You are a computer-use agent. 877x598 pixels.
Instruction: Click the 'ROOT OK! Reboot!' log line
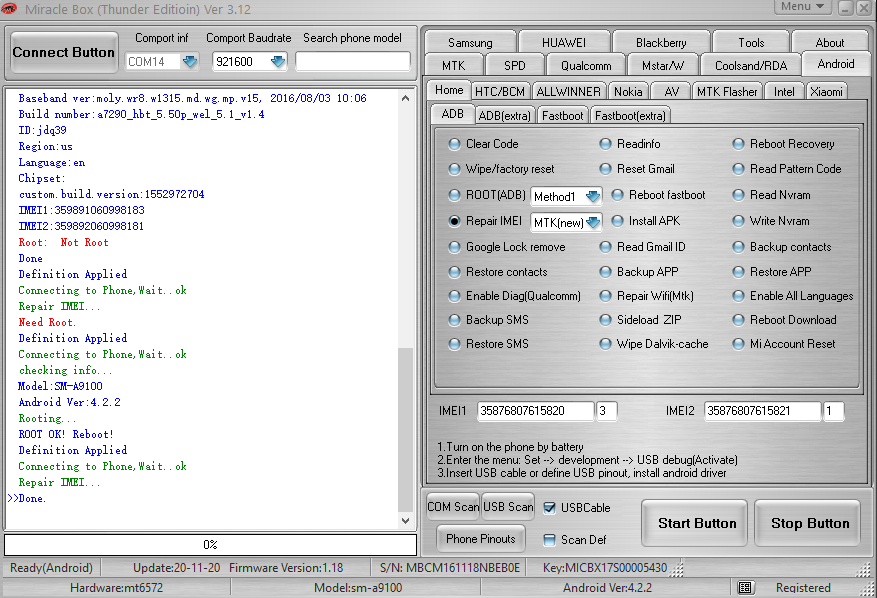pos(66,434)
